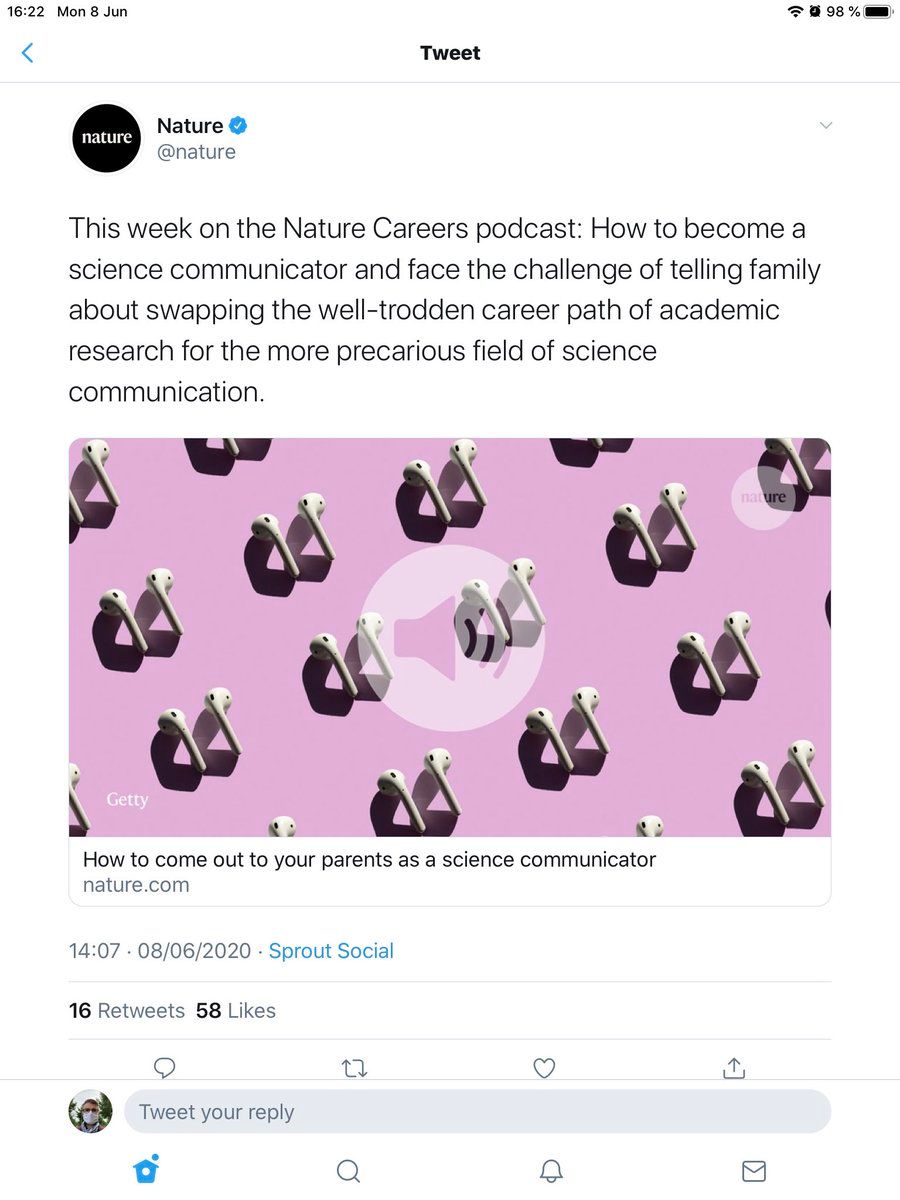900x1200 pixels.
Task: Expand the tweet options chevron
Action: click(825, 126)
